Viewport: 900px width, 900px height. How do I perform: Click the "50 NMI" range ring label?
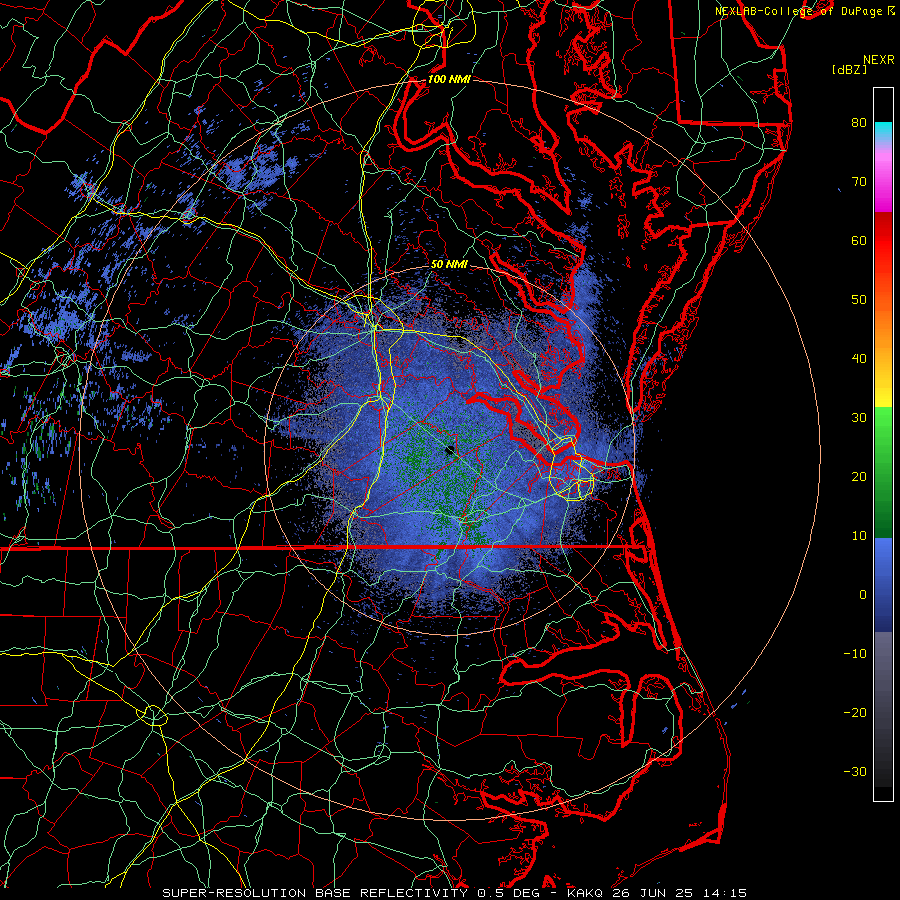pos(449,264)
